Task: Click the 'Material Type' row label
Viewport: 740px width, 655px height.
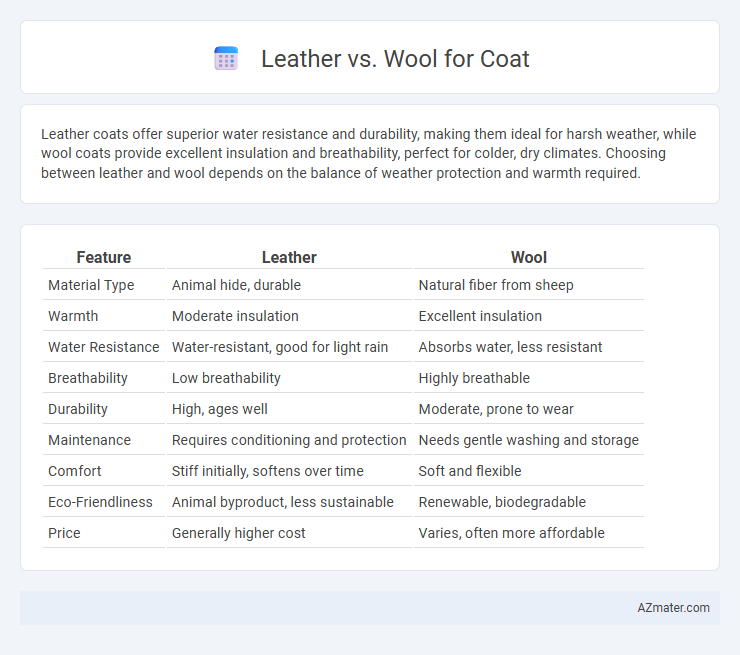Action: tap(91, 285)
